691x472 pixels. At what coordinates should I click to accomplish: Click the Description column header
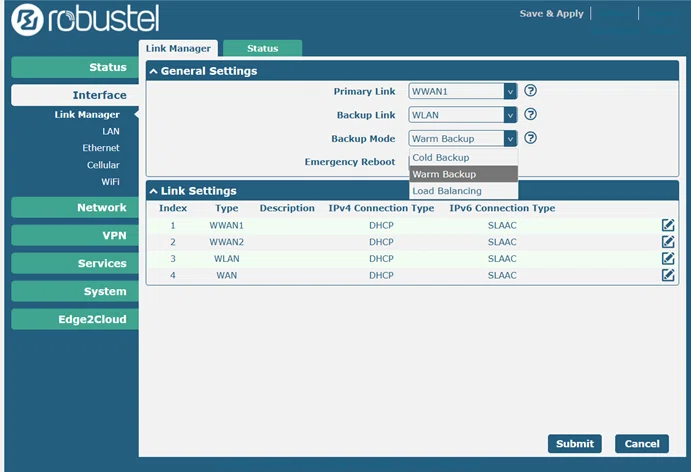click(287, 208)
